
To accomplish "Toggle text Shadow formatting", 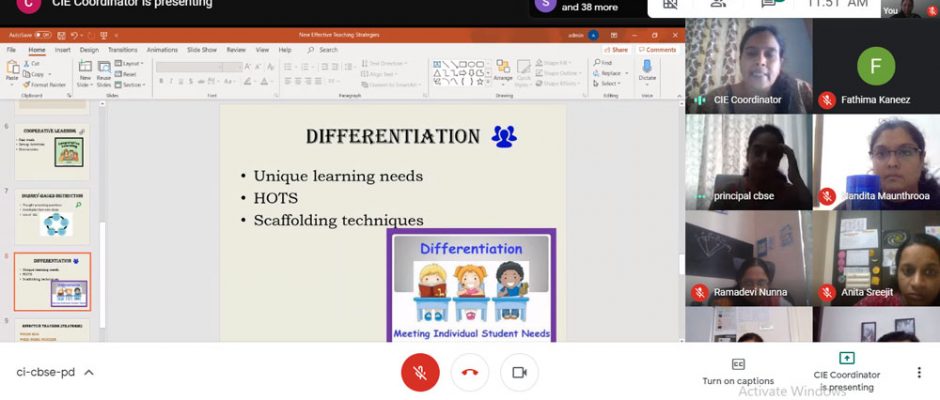I will (191, 81).
